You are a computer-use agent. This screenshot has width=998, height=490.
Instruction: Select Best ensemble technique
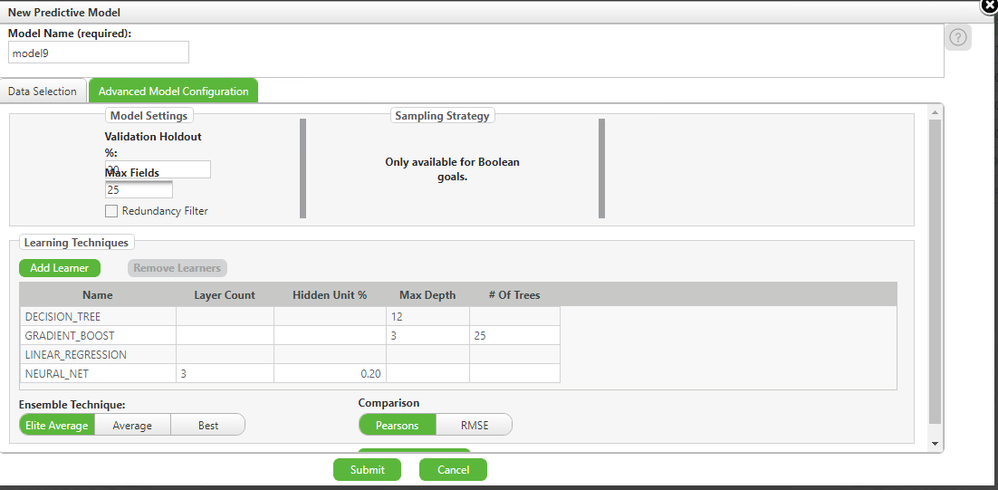pos(208,425)
